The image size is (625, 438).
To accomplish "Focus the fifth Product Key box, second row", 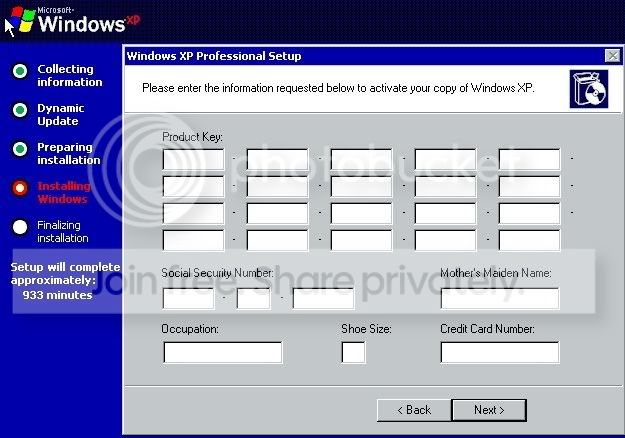I will 529,187.
